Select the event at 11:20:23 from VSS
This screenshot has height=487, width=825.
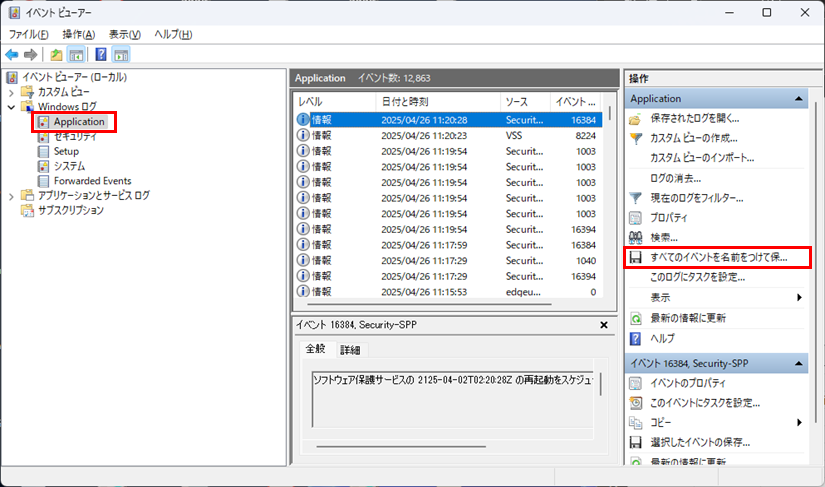coord(448,136)
